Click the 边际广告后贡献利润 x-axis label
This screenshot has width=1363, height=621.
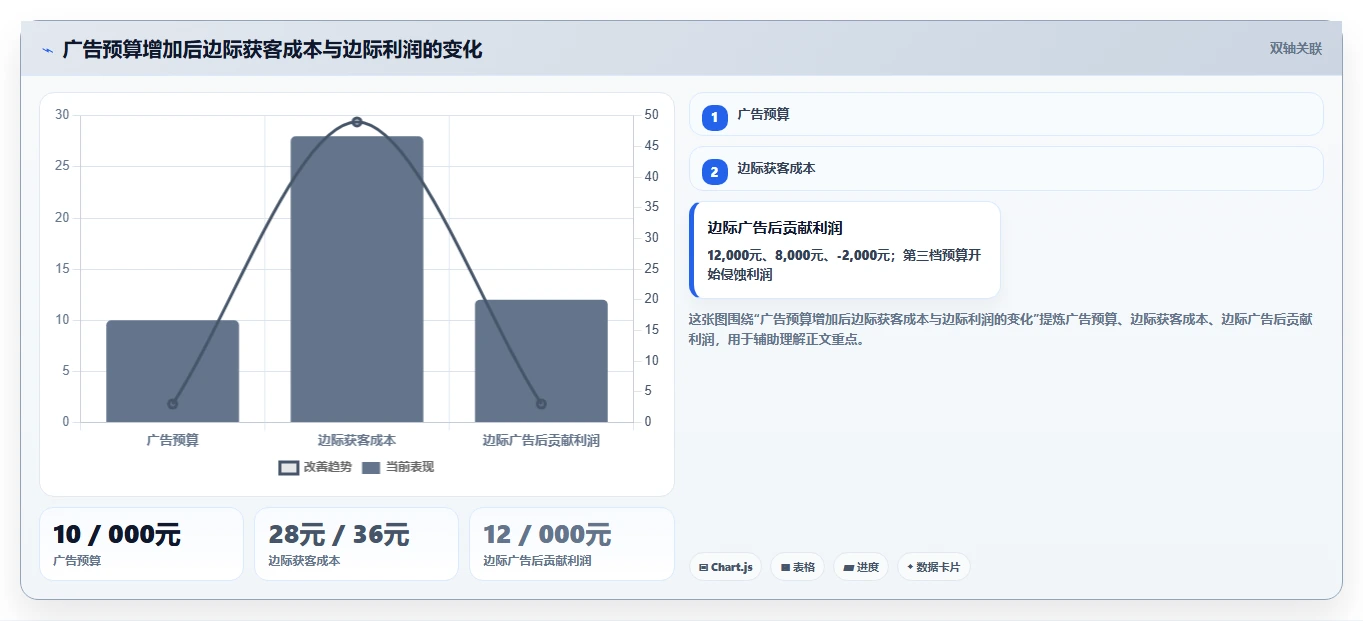541,440
